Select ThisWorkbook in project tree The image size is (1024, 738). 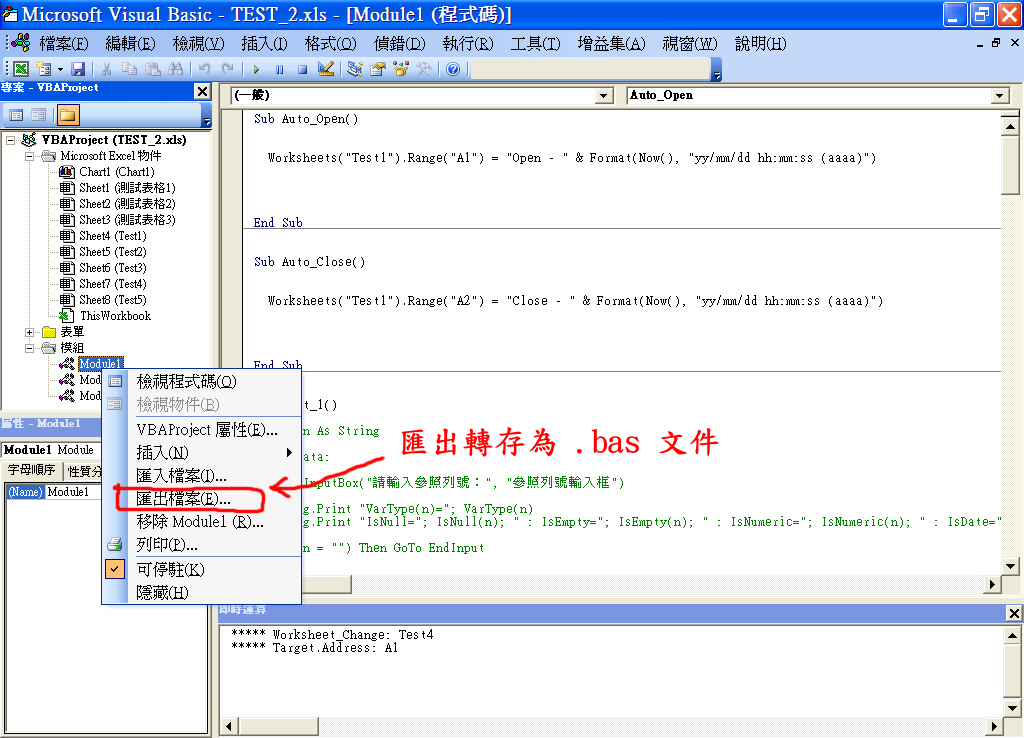tap(115, 316)
